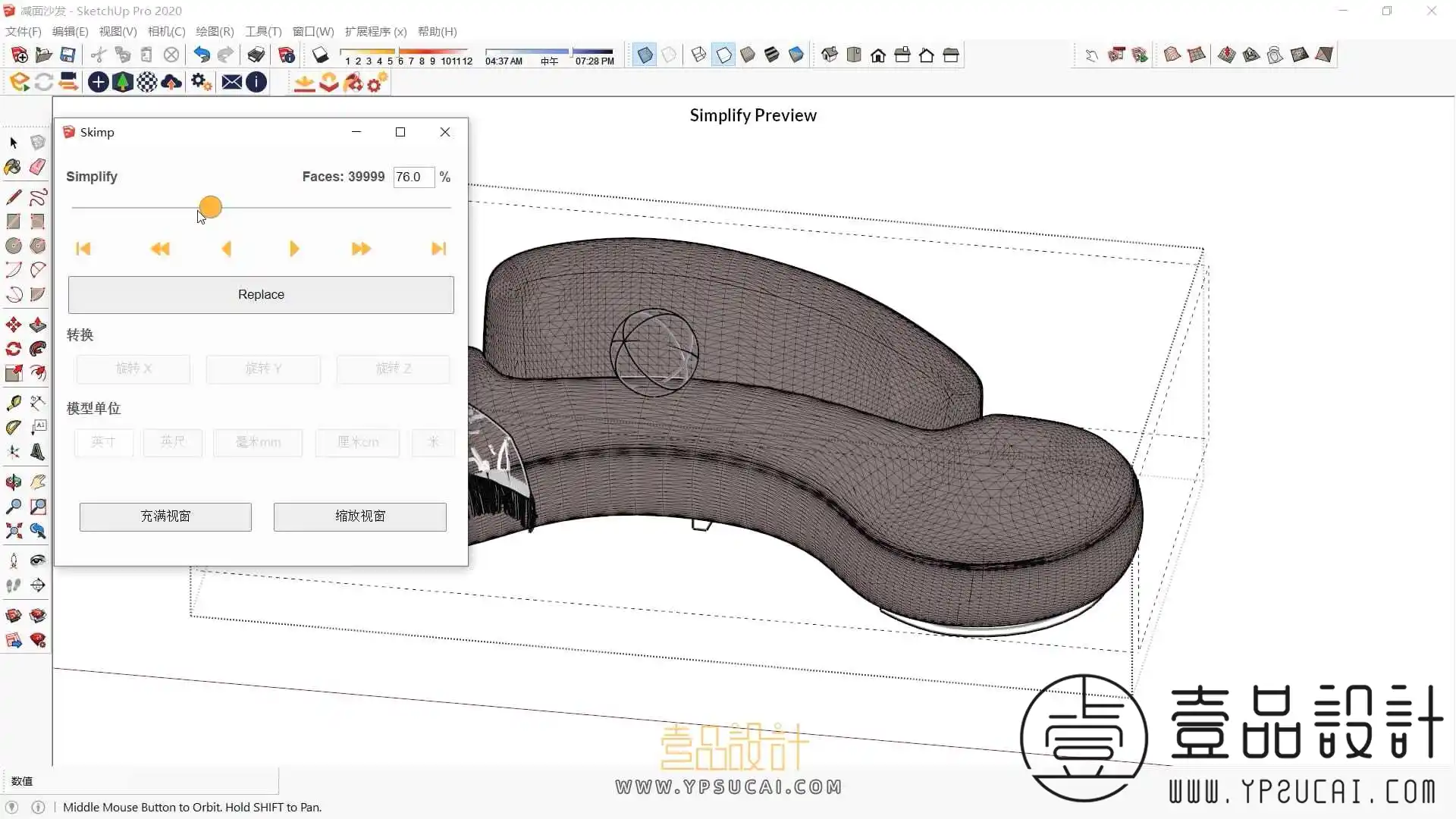Viewport: 1456px width, 819px height.
Task: Pick the Tape Measure tool
Action: tap(13, 403)
